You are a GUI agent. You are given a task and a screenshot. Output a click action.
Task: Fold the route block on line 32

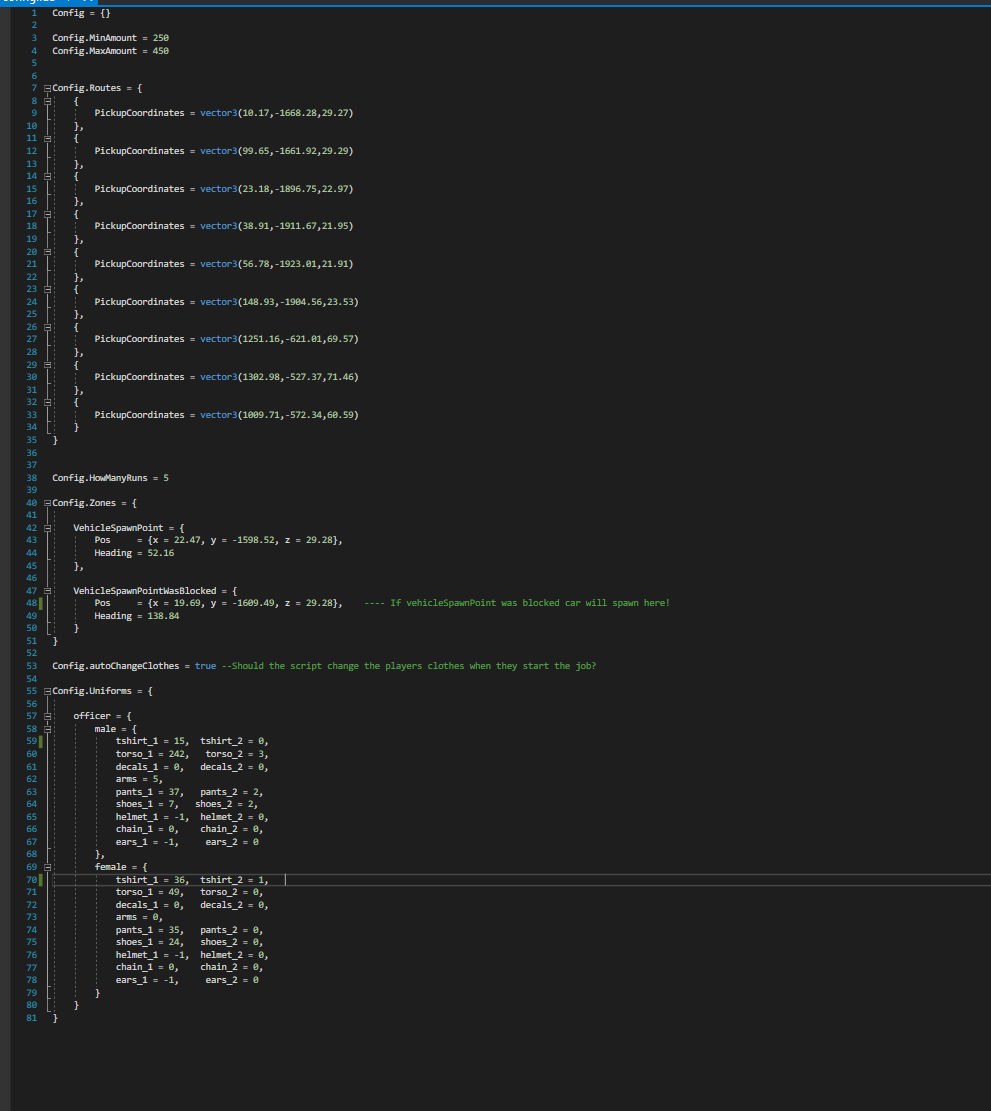[x=47, y=402]
